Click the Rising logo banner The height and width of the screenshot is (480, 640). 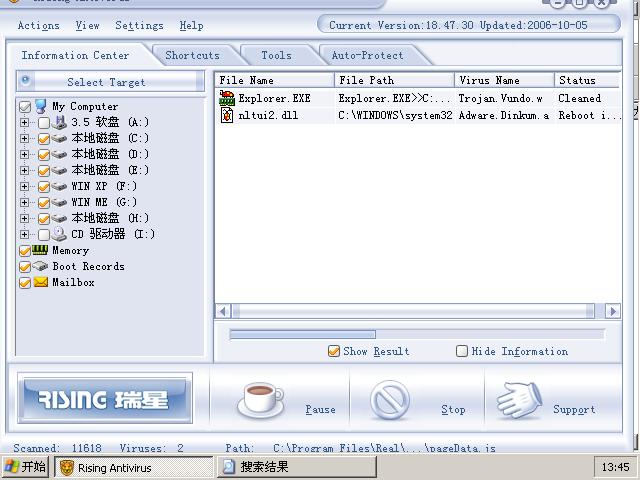[x=105, y=398]
